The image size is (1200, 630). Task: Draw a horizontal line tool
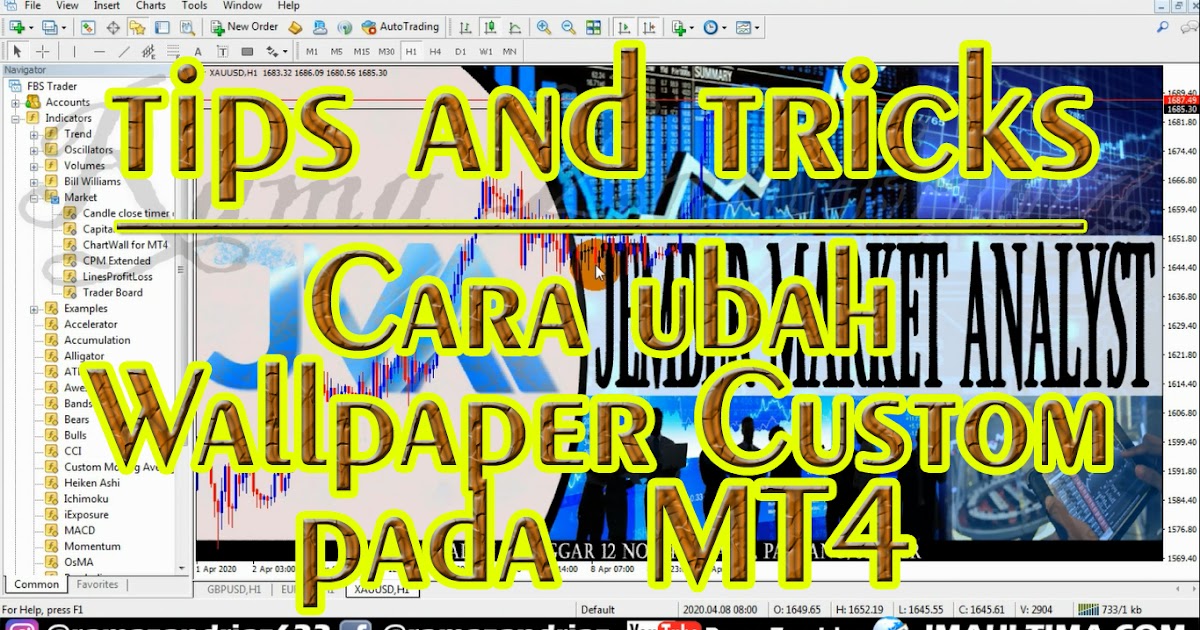click(99, 51)
